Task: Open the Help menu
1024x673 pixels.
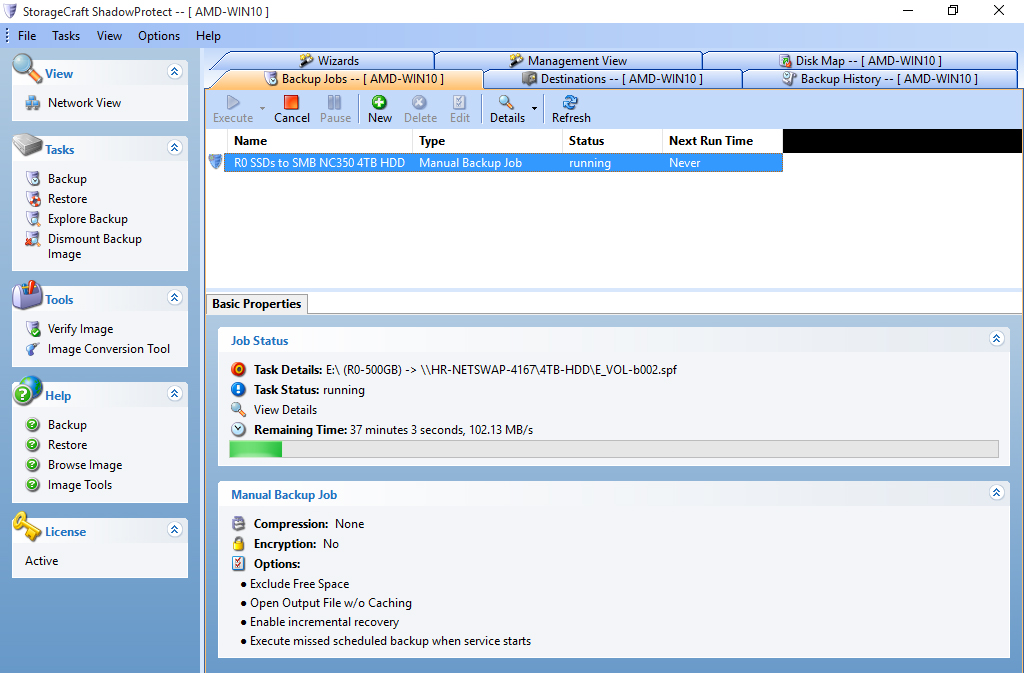Action: [208, 36]
